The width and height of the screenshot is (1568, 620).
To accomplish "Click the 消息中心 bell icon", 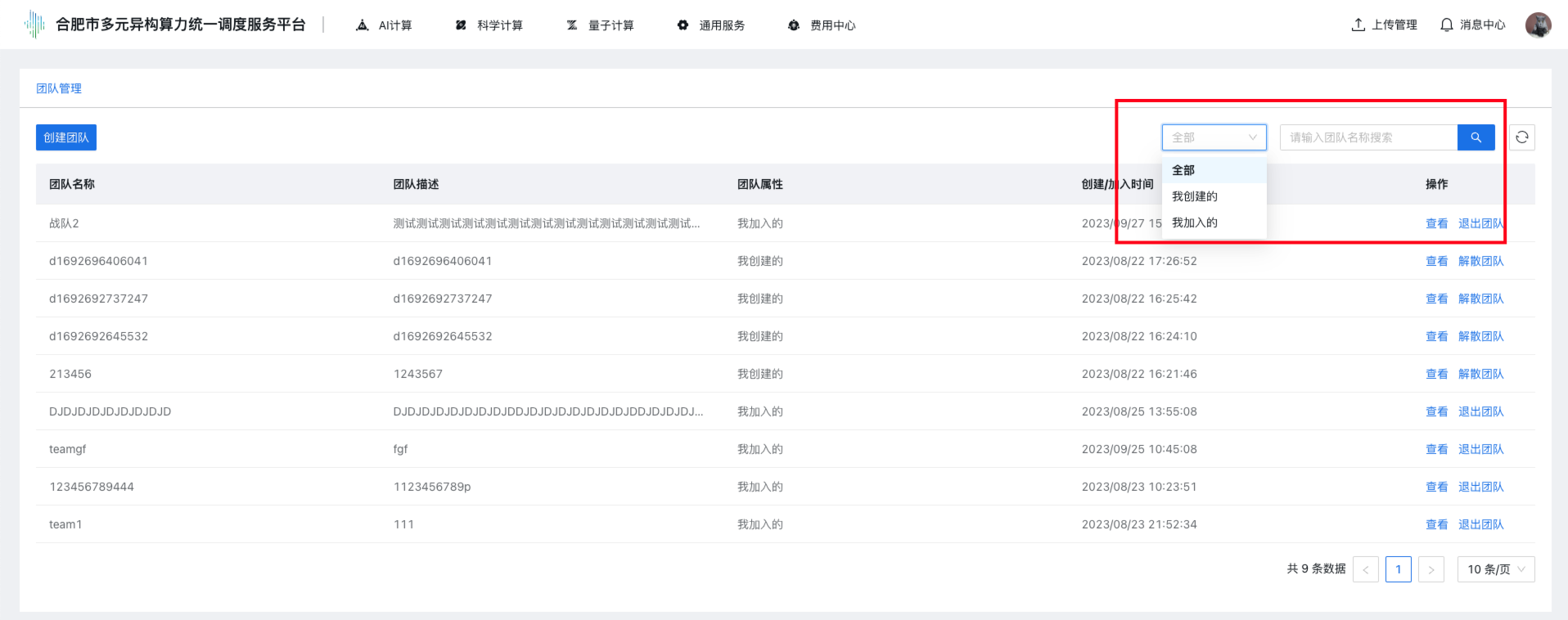I will coord(1447,25).
